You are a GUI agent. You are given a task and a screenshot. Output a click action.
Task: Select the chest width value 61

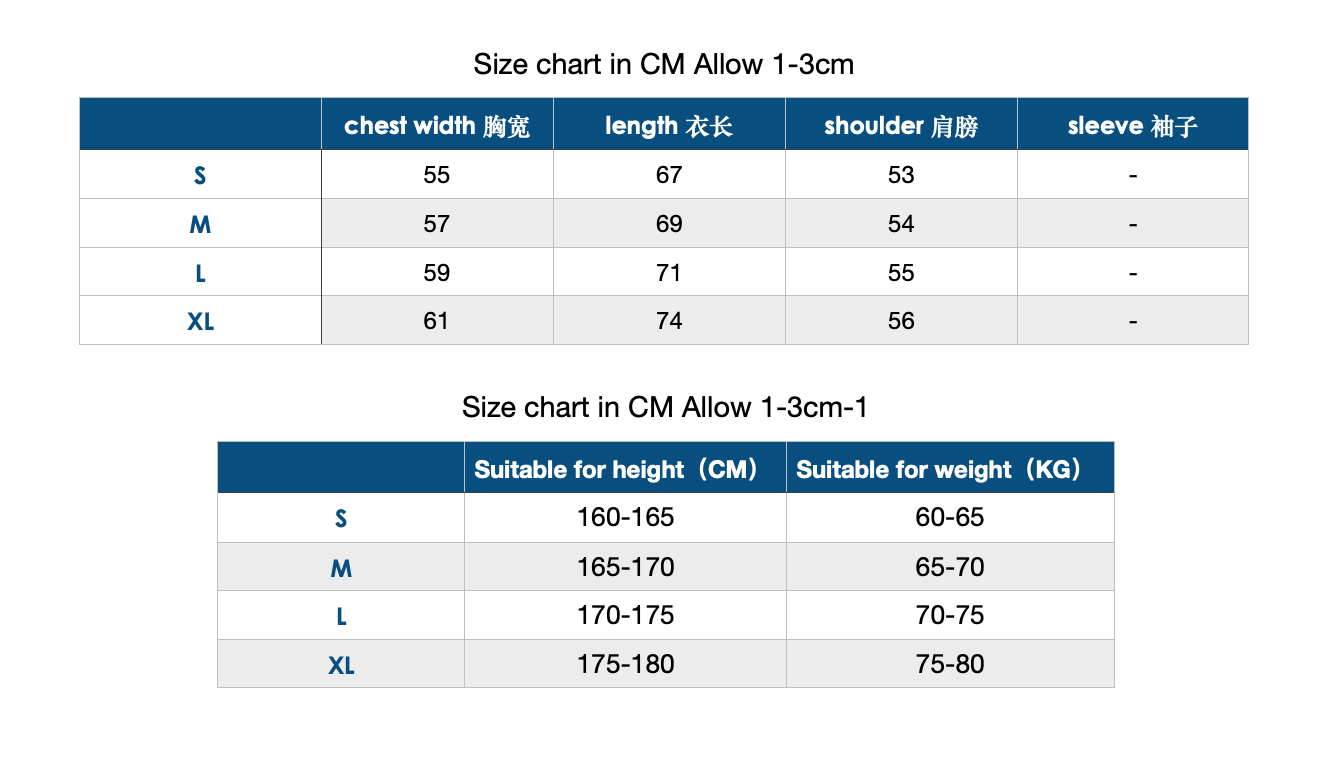[437, 321]
